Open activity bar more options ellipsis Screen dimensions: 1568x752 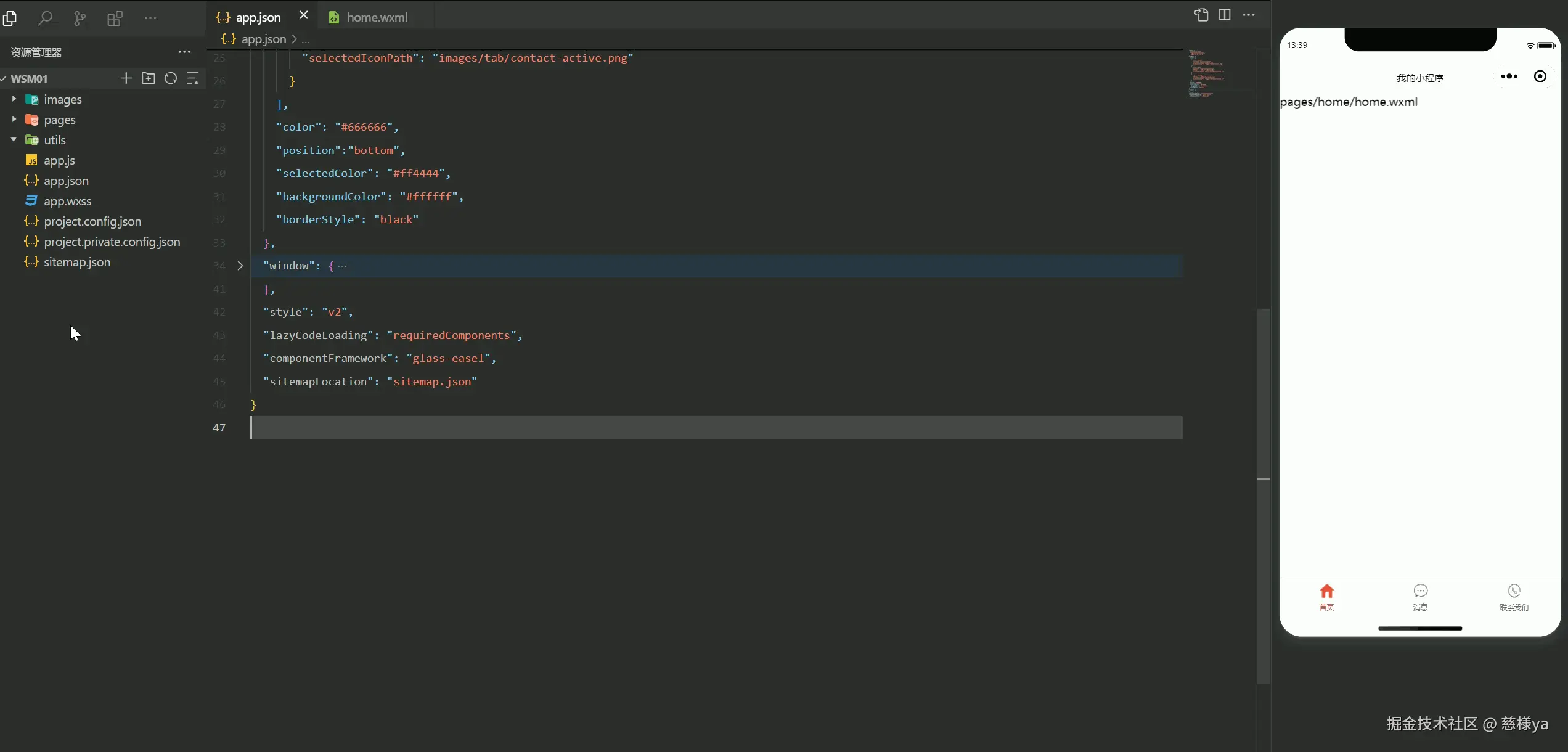(x=150, y=18)
